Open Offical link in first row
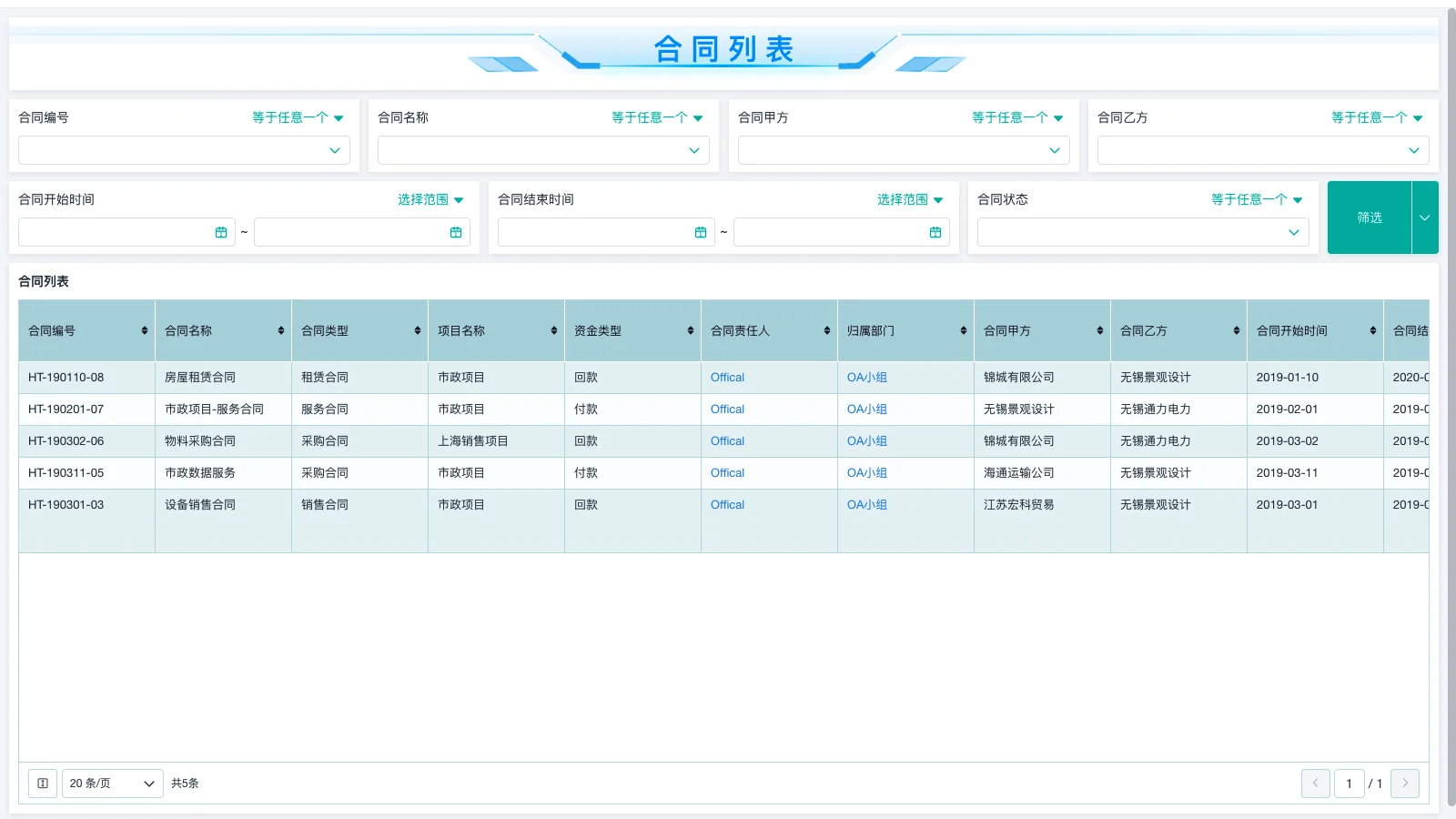Screen dimensions: 1456x819 [726, 377]
